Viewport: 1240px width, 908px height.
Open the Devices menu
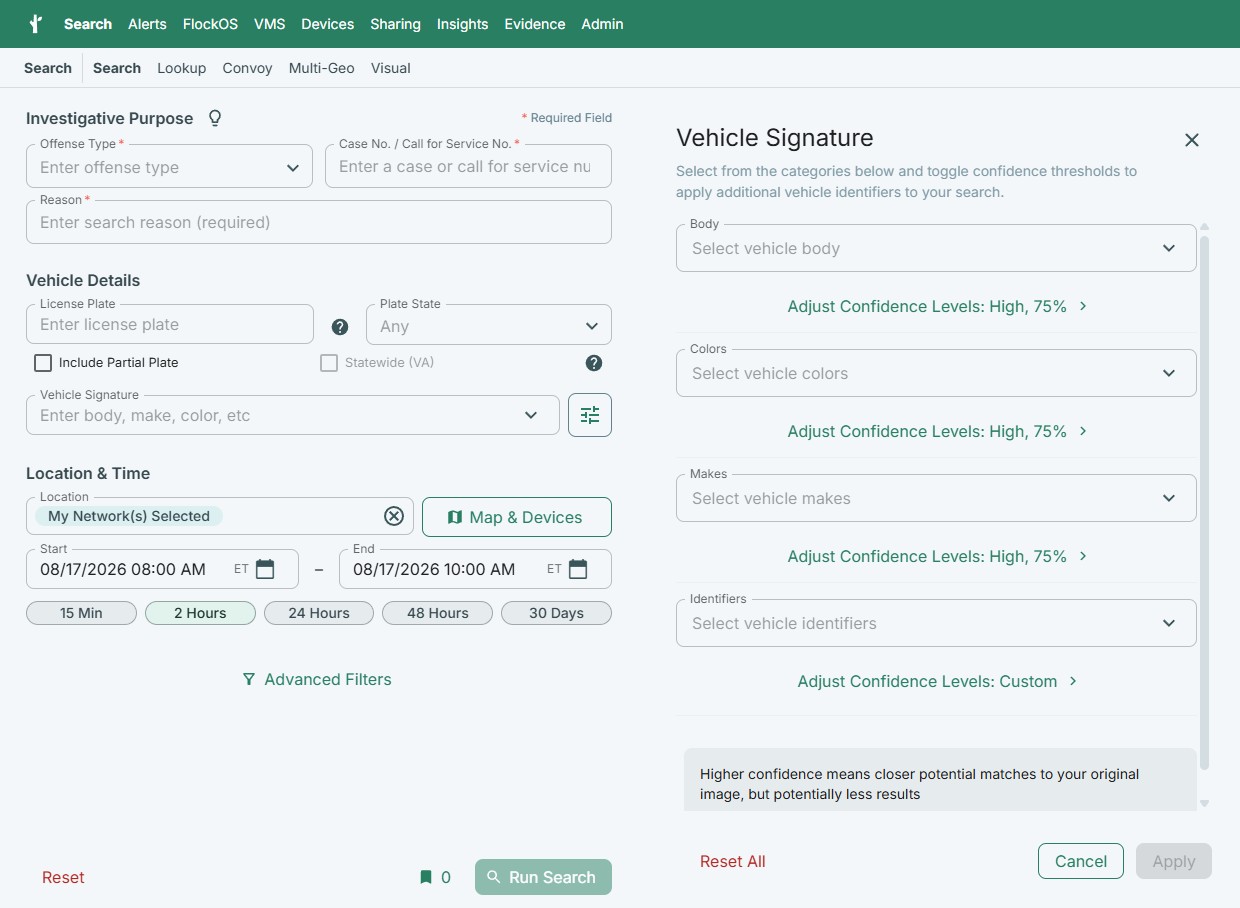(x=328, y=24)
